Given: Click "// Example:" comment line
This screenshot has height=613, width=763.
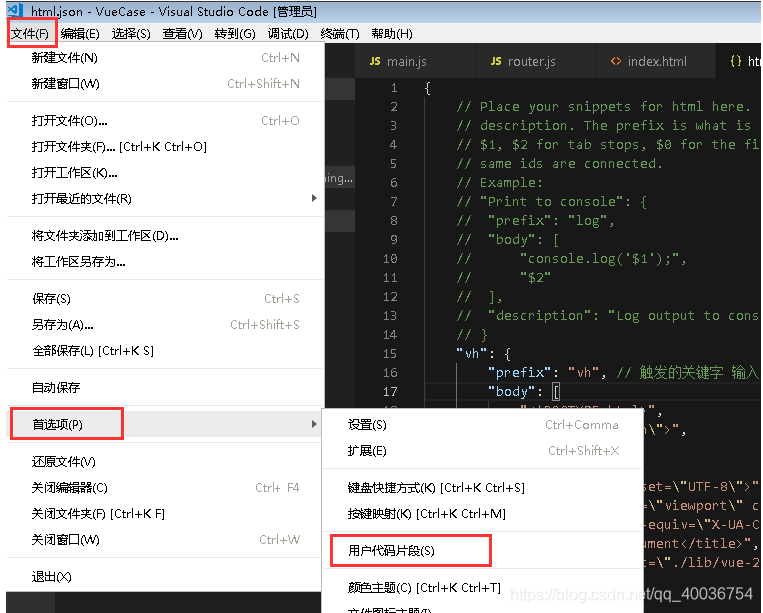Looking at the screenshot, I should pyautogui.click(x=499, y=183).
